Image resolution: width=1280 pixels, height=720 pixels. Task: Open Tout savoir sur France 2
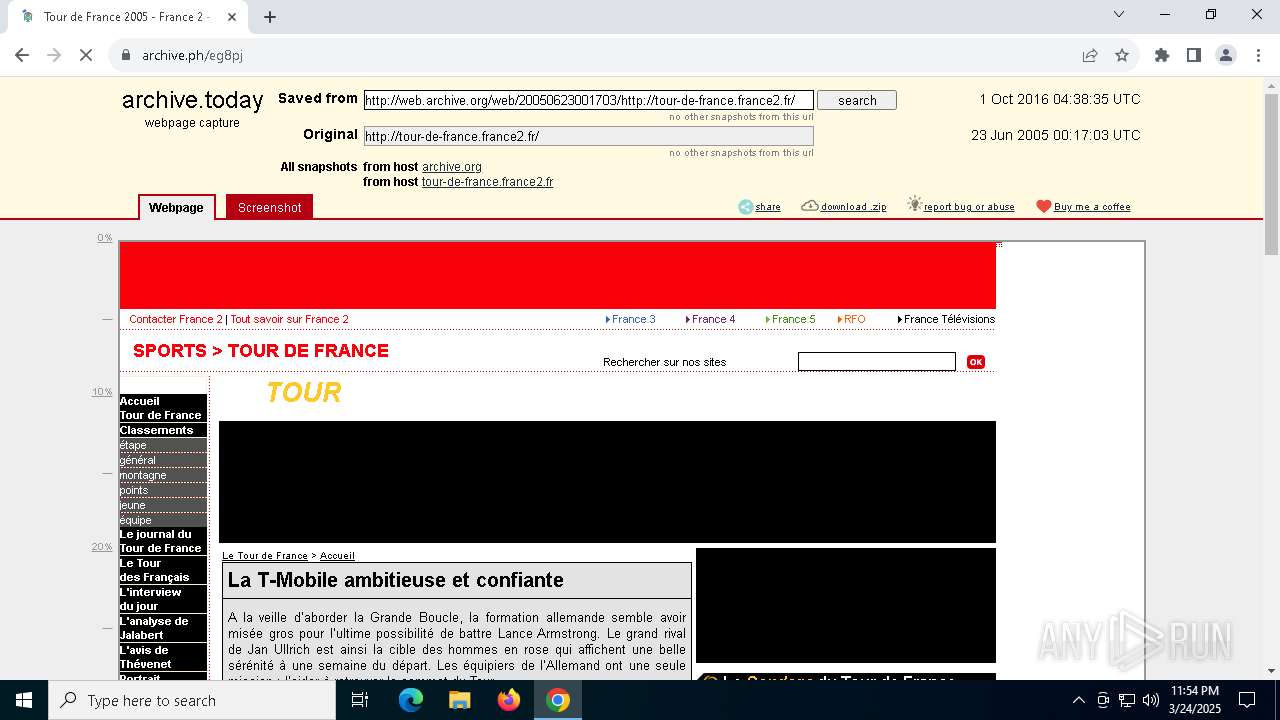pyautogui.click(x=290, y=319)
